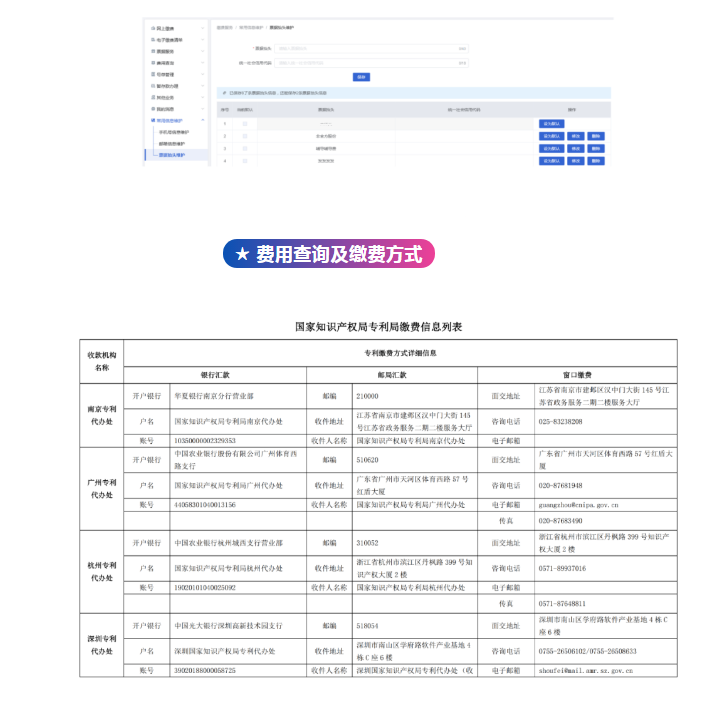719x701 pixels.
Task: Tick the default checkbox in row 2
Action: (245, 136)
